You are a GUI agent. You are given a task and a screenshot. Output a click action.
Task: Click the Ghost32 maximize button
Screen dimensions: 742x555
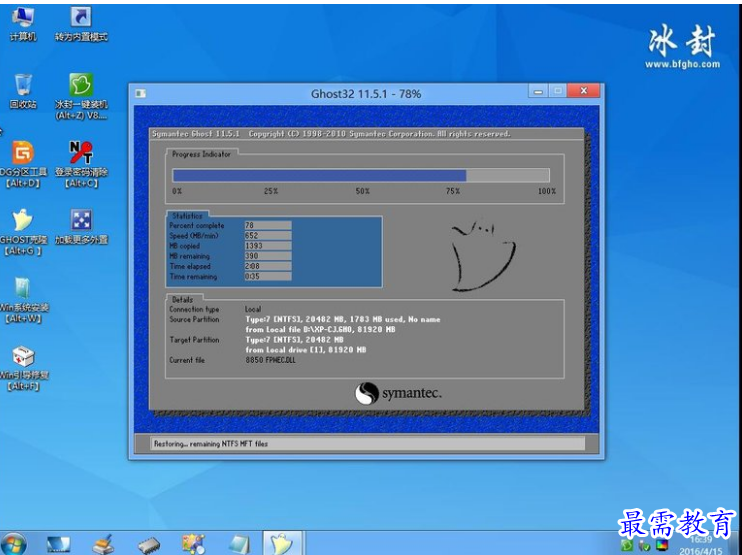click(558, 91)
